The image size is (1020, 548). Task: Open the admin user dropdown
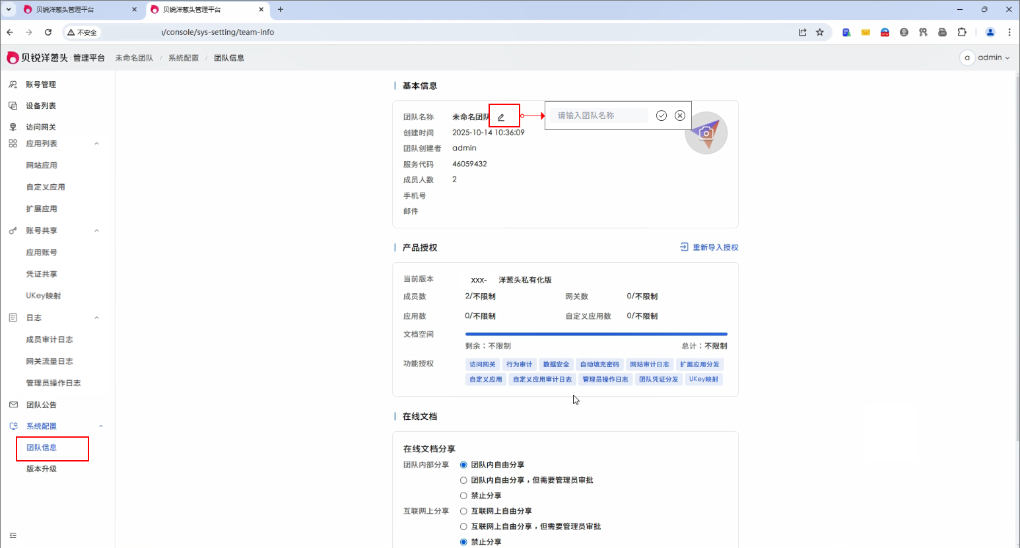click(986, 58)
